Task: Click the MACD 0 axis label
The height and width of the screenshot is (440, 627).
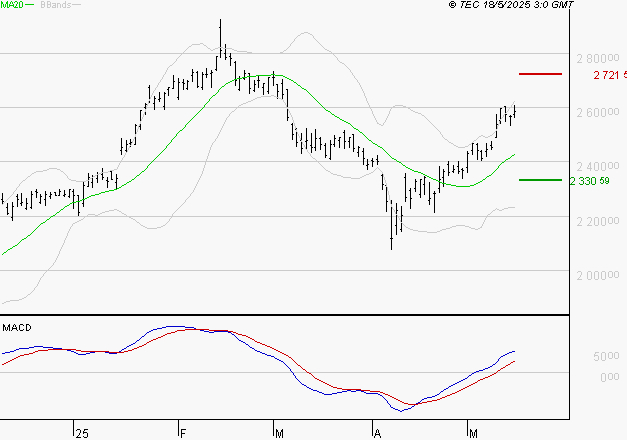Action: point(610,377)
